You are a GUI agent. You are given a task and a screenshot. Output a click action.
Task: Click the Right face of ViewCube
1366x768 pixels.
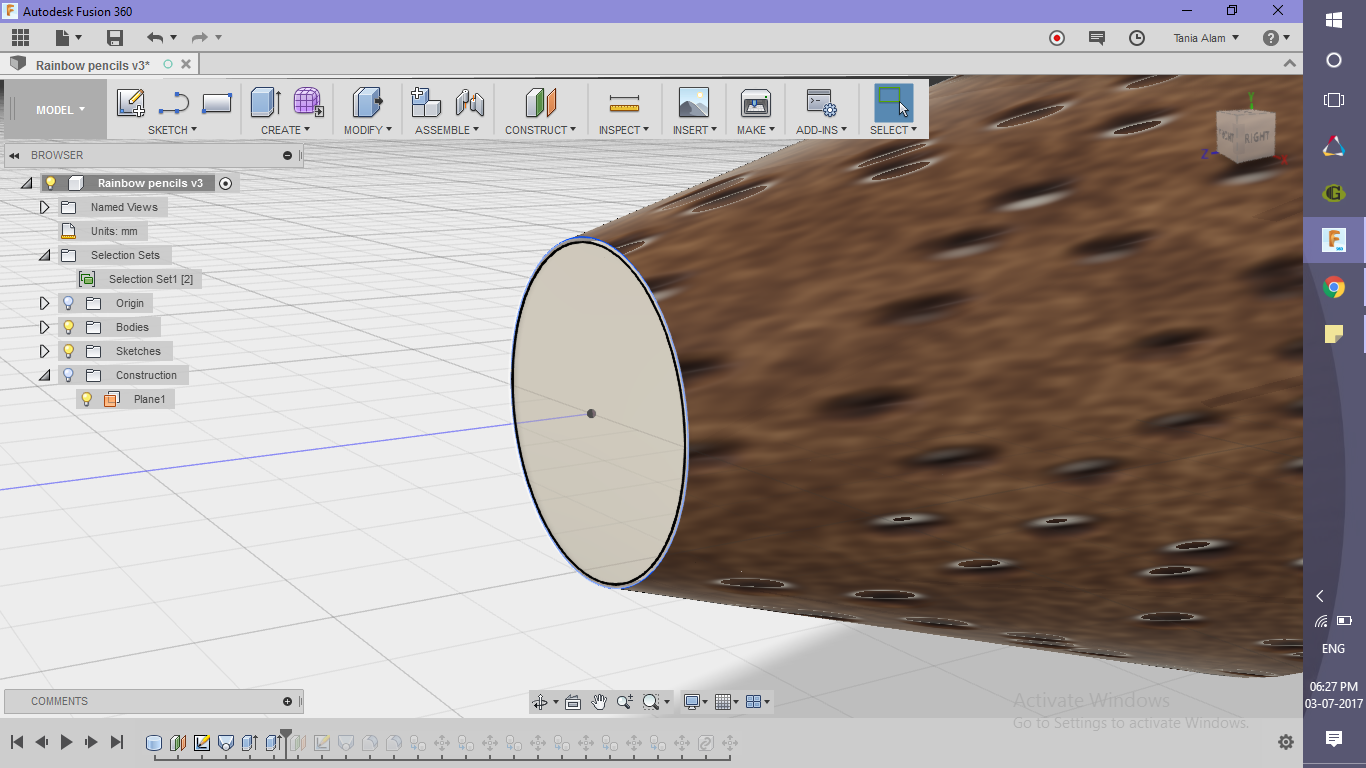(1256, 136)
